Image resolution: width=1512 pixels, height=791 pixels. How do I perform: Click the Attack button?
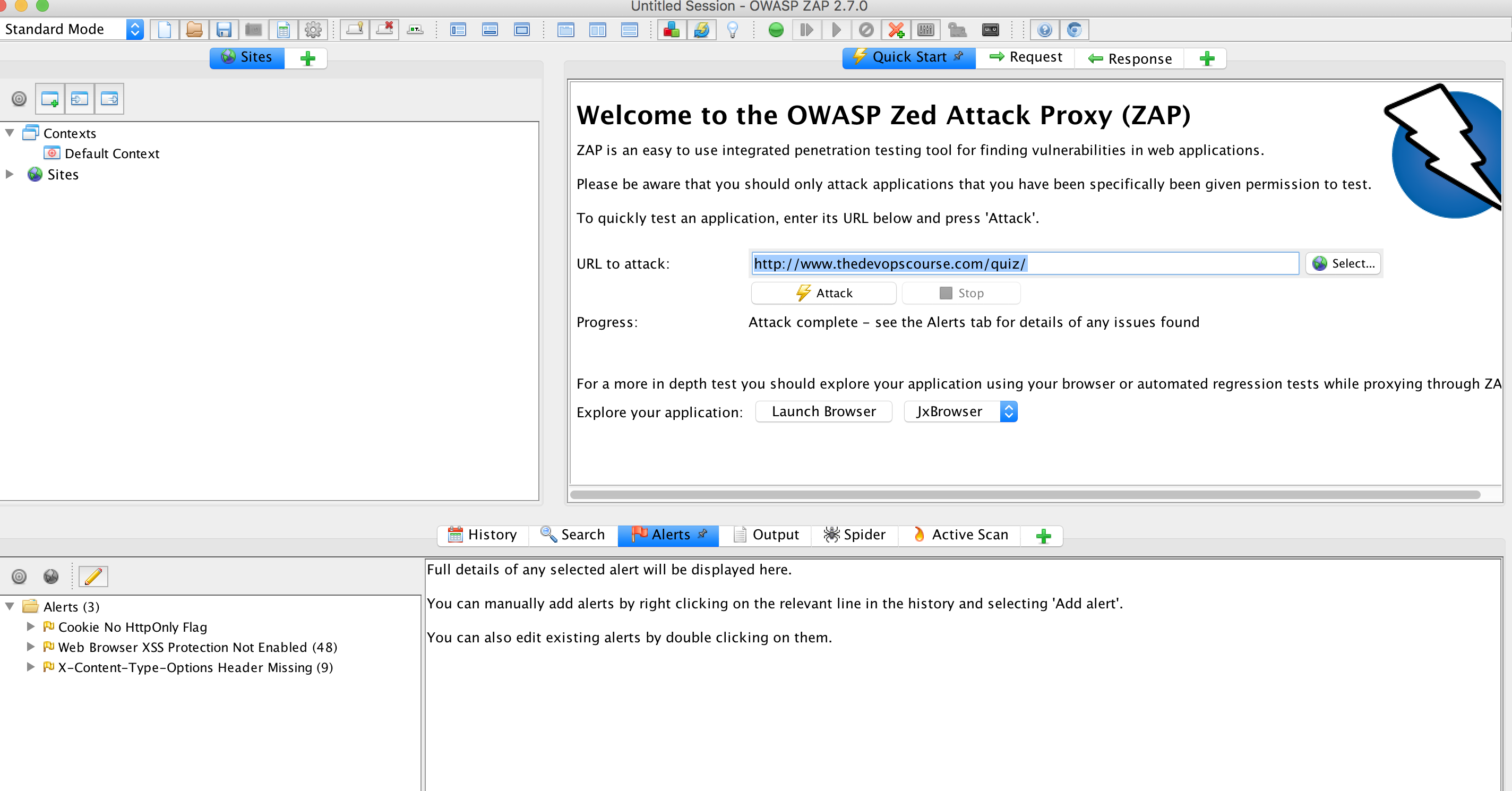point(823,293)
